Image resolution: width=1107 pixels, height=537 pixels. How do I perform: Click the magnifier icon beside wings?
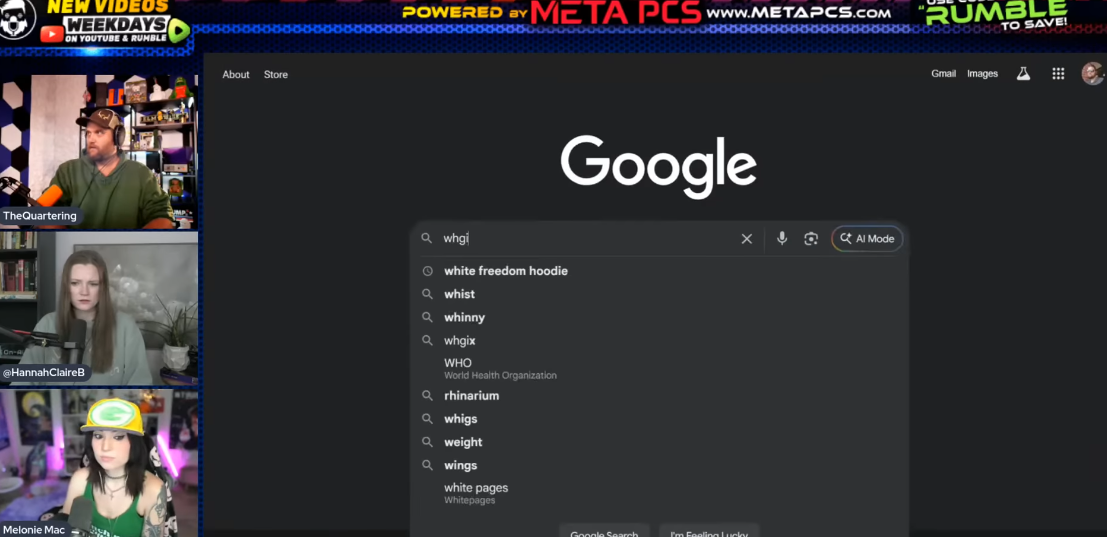(427, 466)
